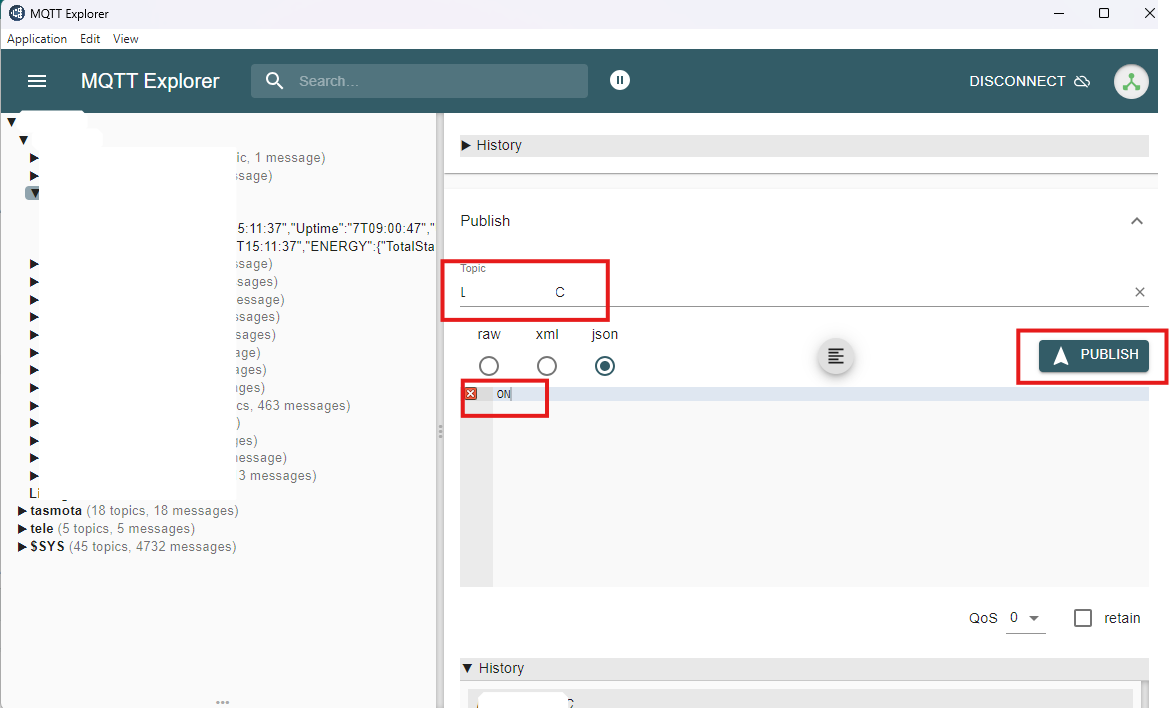
Task: Click the green connection avatar icon
Action: (x=1131, y=81)
